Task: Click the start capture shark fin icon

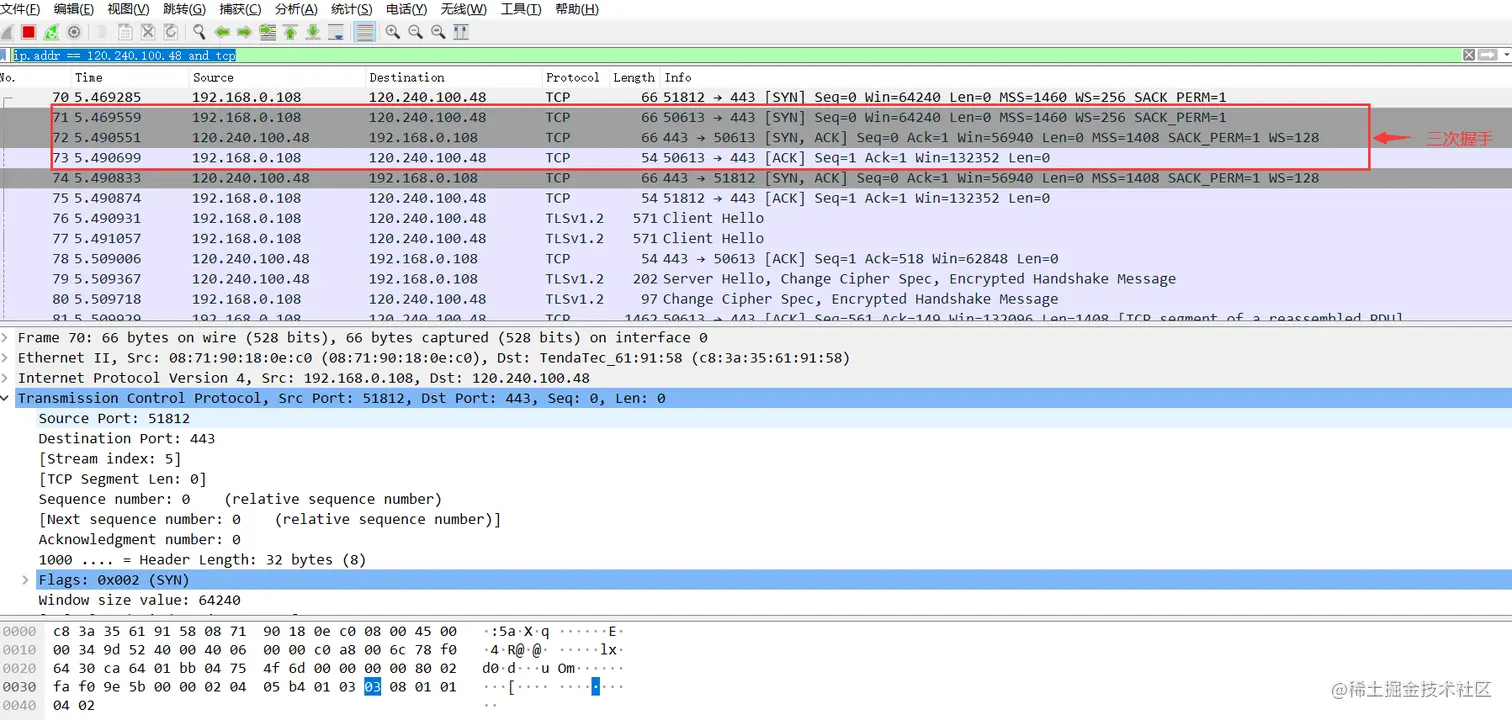Action: click(6, 32)
